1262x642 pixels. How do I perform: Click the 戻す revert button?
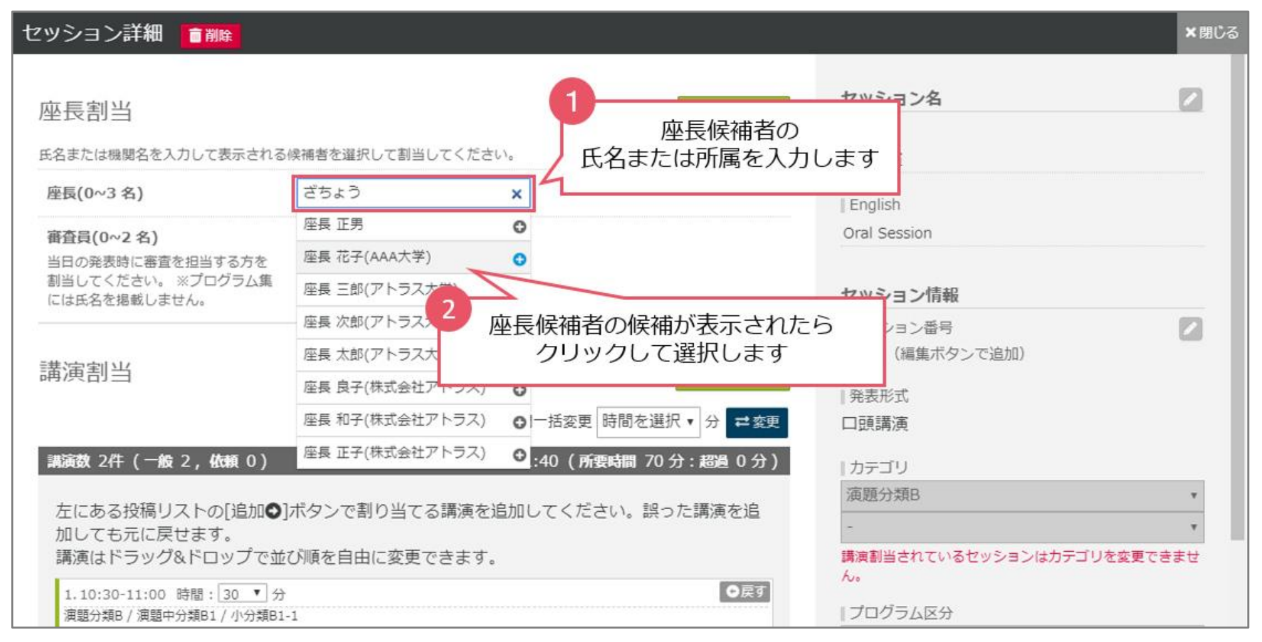coord(745,589)
